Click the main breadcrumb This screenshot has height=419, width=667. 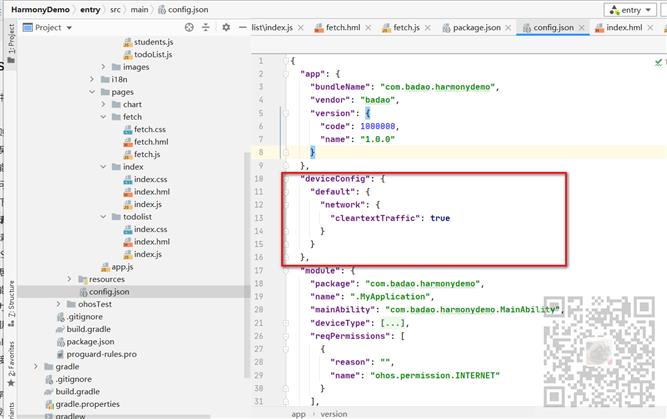[x=140, y=9]
